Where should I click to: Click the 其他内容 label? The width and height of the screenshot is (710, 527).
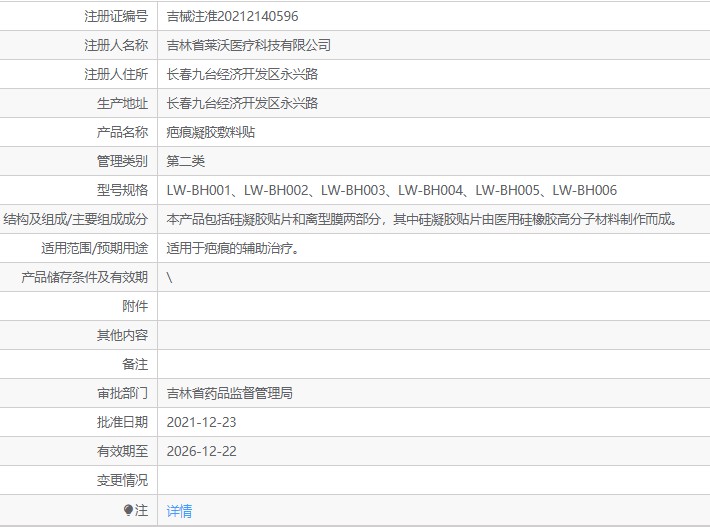coord(122,335)
